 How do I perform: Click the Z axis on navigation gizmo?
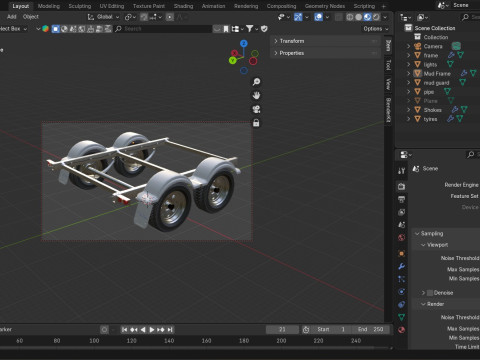pyautogui.click(x=244, y=43)
